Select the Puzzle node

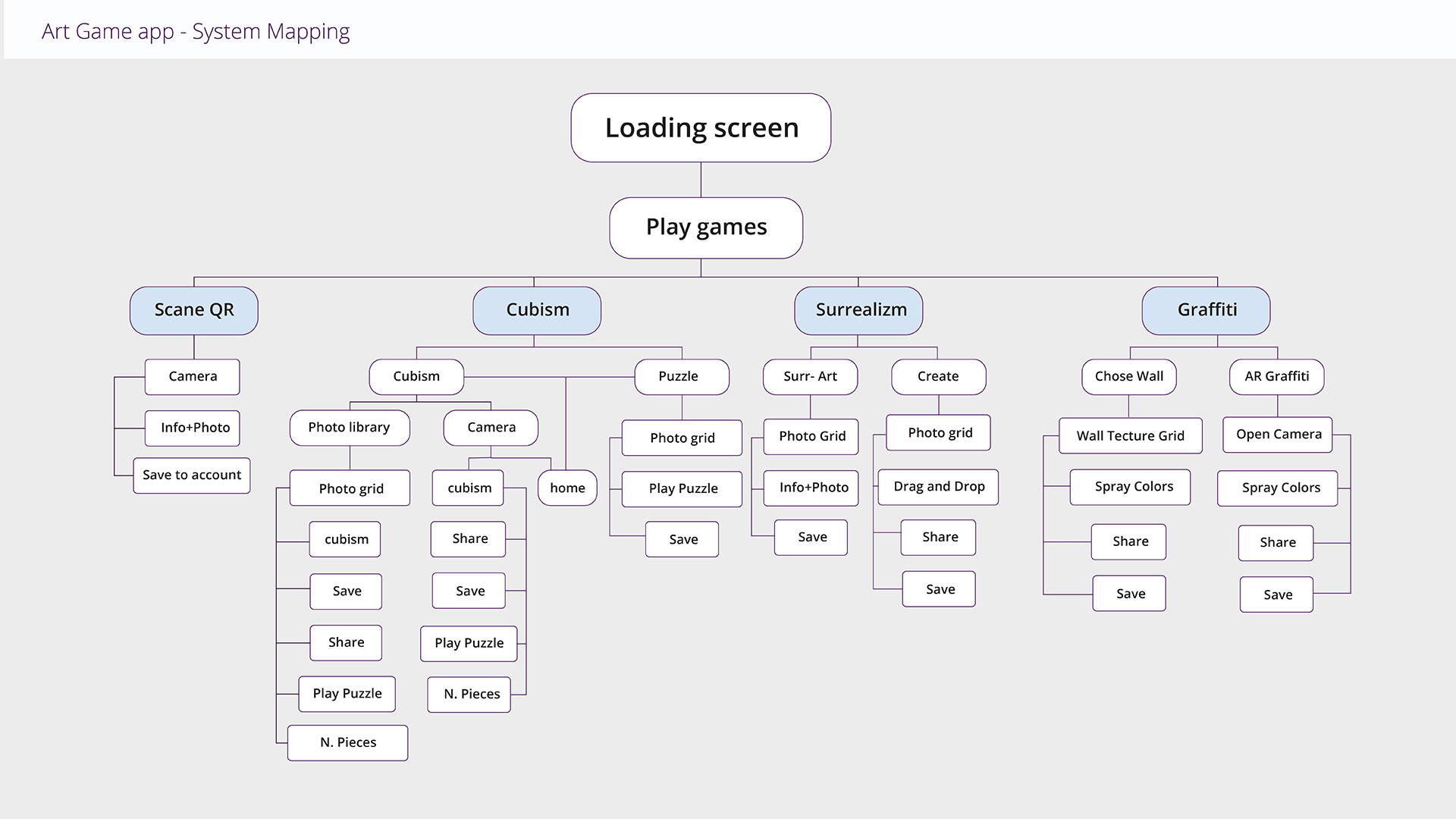[x=682, y=377]
